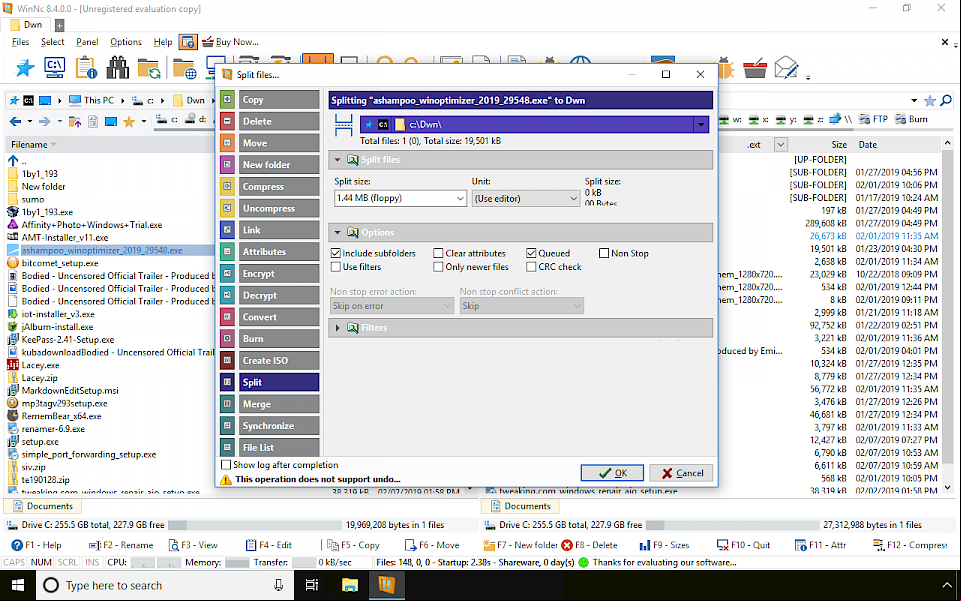Click the magnifier search icon at right

[946, 100]
